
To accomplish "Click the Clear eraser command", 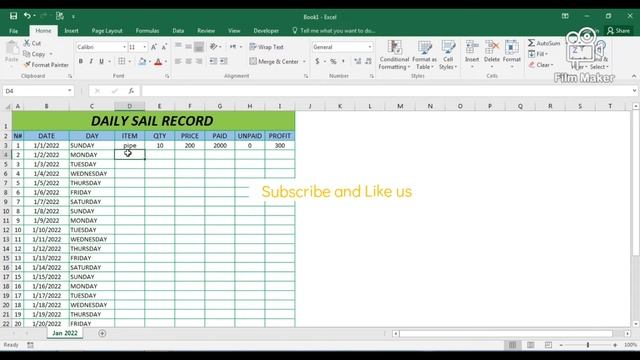I will tap(541, 65).
